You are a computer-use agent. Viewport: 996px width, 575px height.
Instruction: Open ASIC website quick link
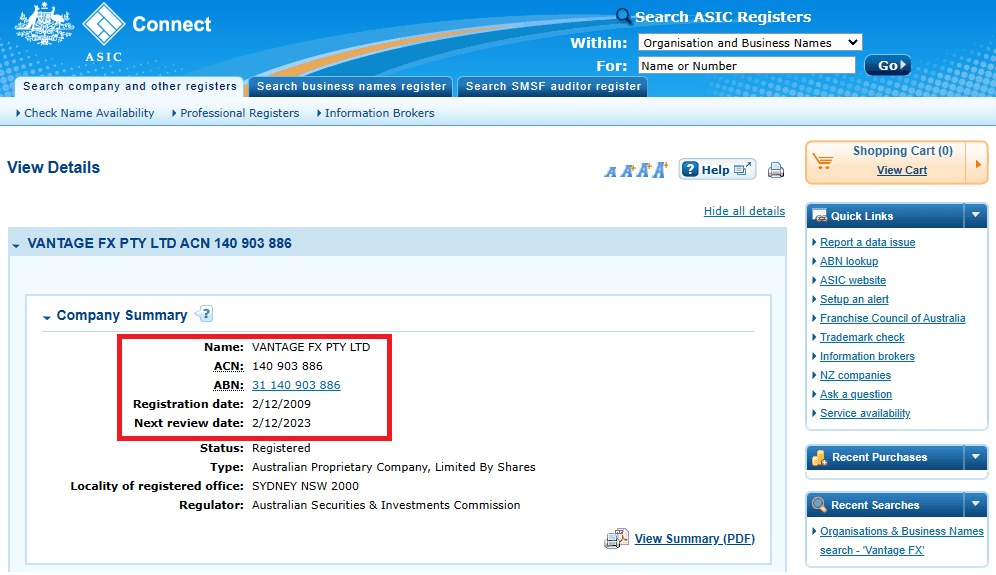[852, 280]
